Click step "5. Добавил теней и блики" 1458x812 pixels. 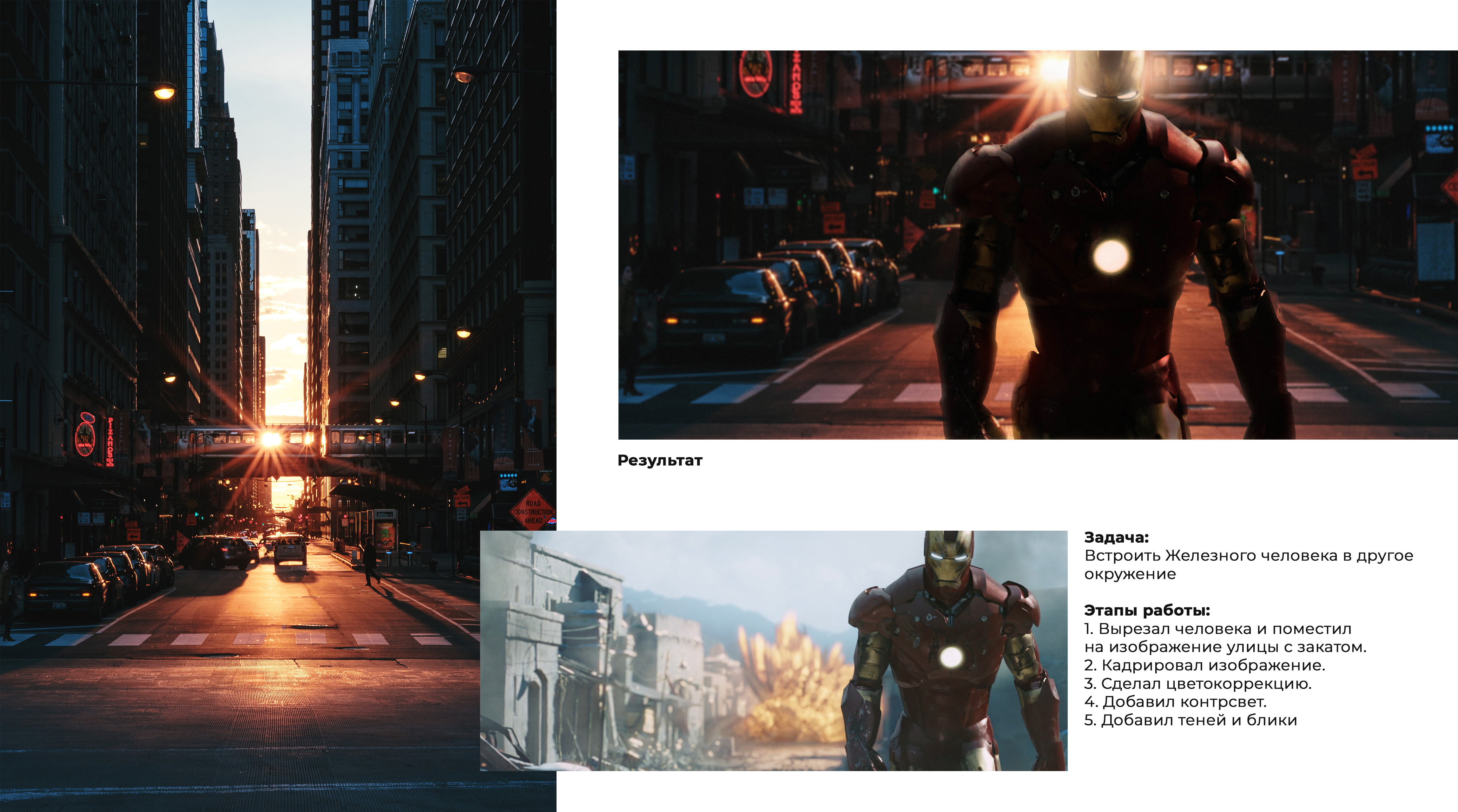click(1191, 720)
